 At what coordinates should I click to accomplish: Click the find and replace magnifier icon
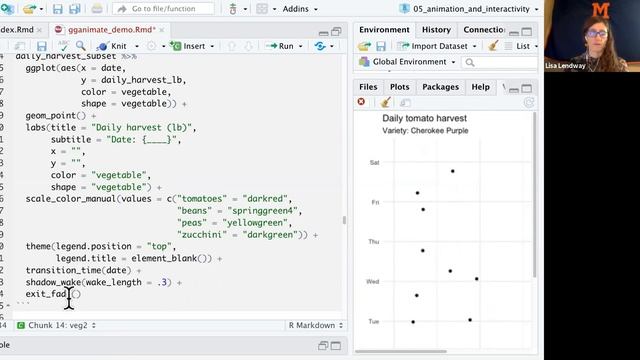[x=80, y=46]
